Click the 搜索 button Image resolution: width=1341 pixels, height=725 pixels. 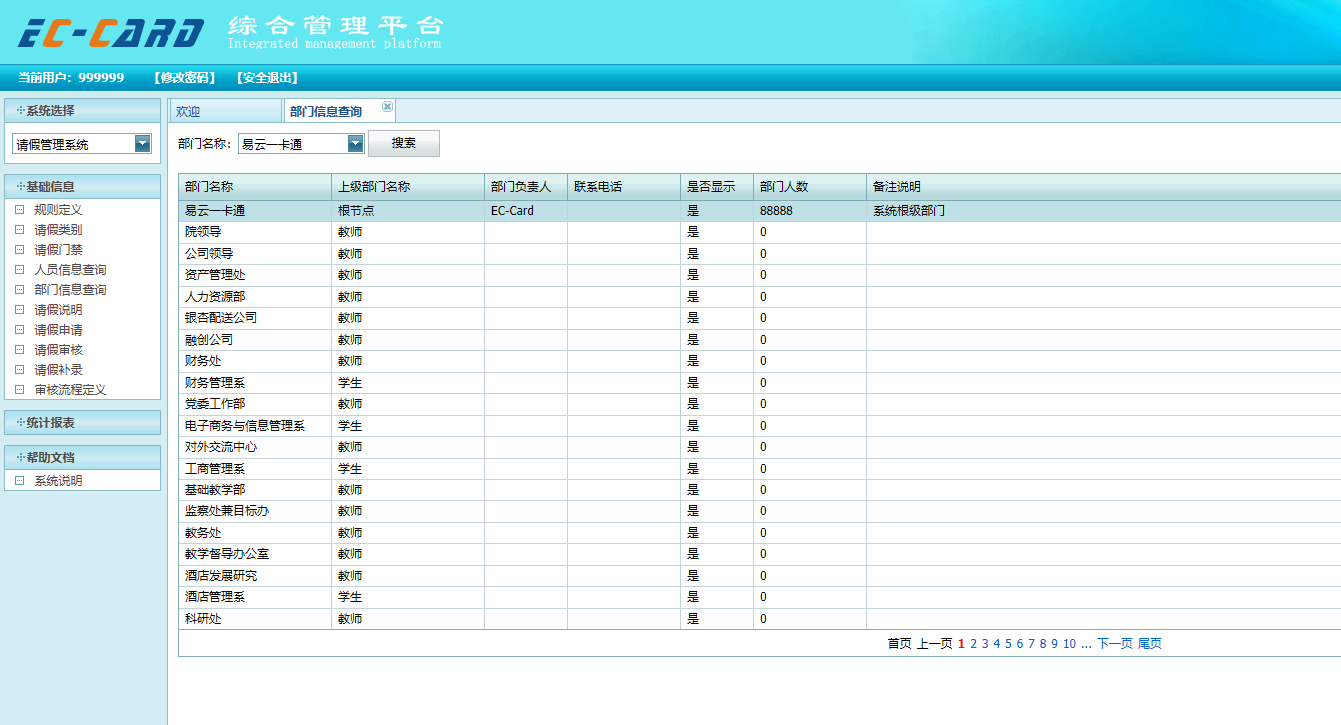tap(404, 143)
